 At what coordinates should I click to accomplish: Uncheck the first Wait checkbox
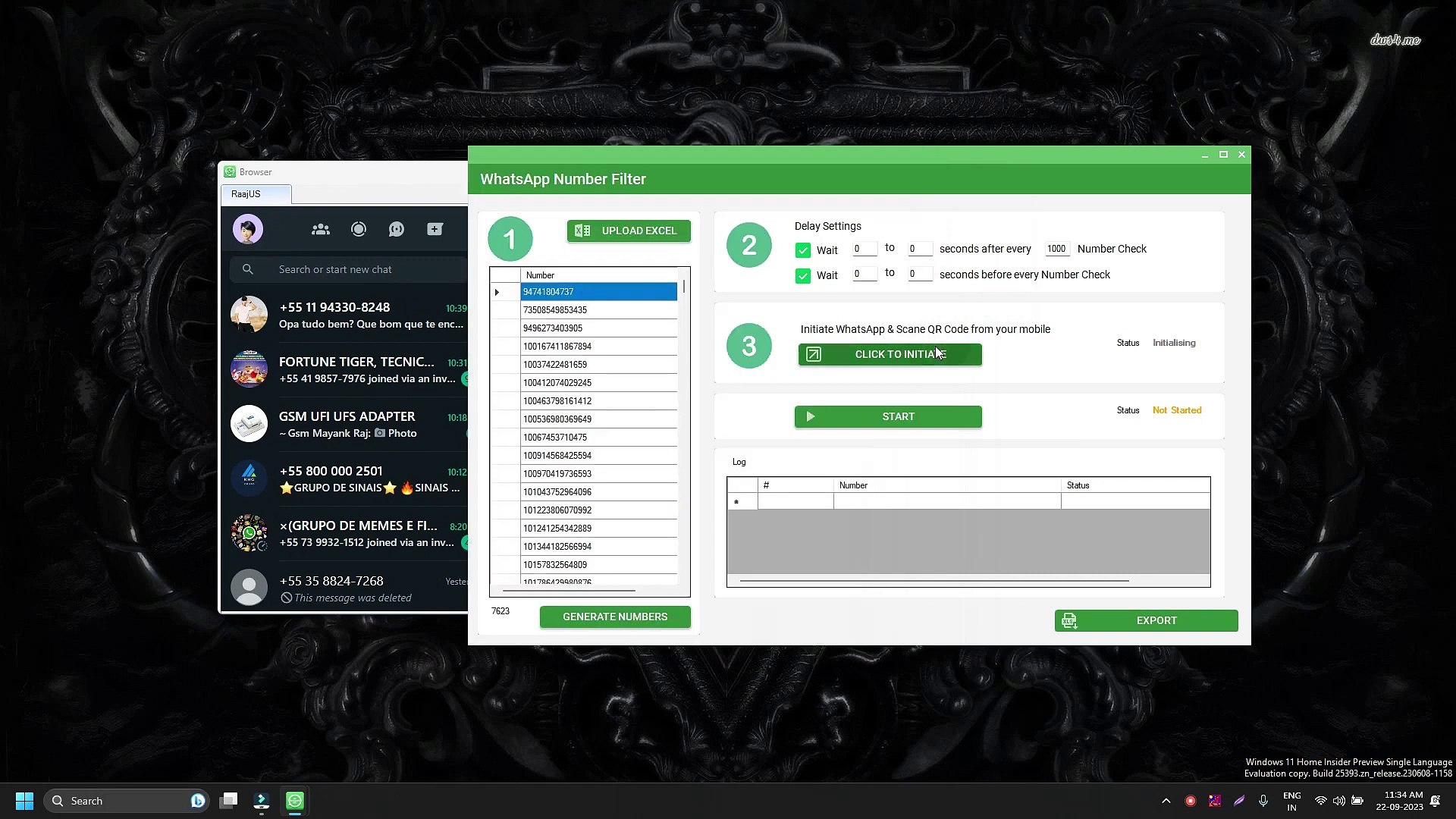coord(803,250)
